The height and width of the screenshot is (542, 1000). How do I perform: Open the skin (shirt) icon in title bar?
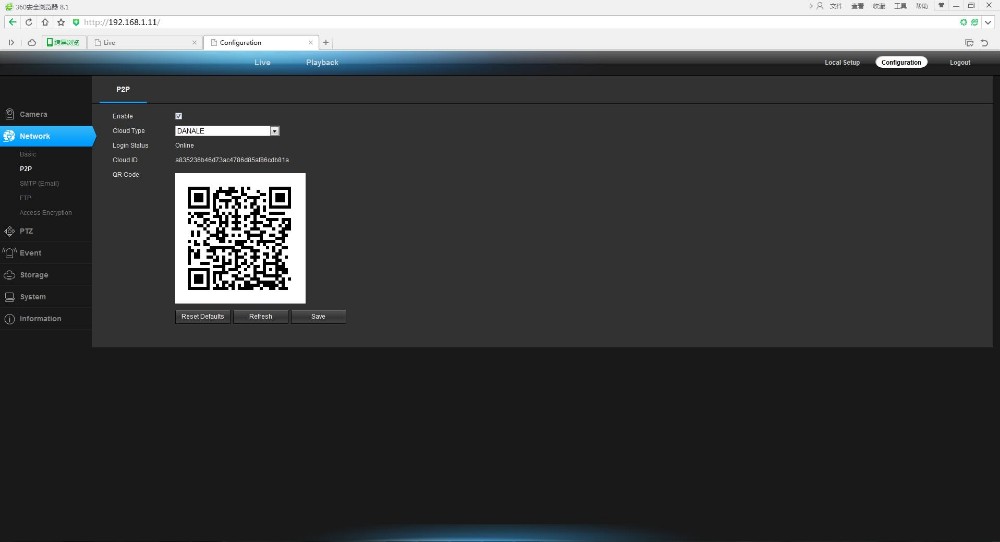click(x=941, y=6)
